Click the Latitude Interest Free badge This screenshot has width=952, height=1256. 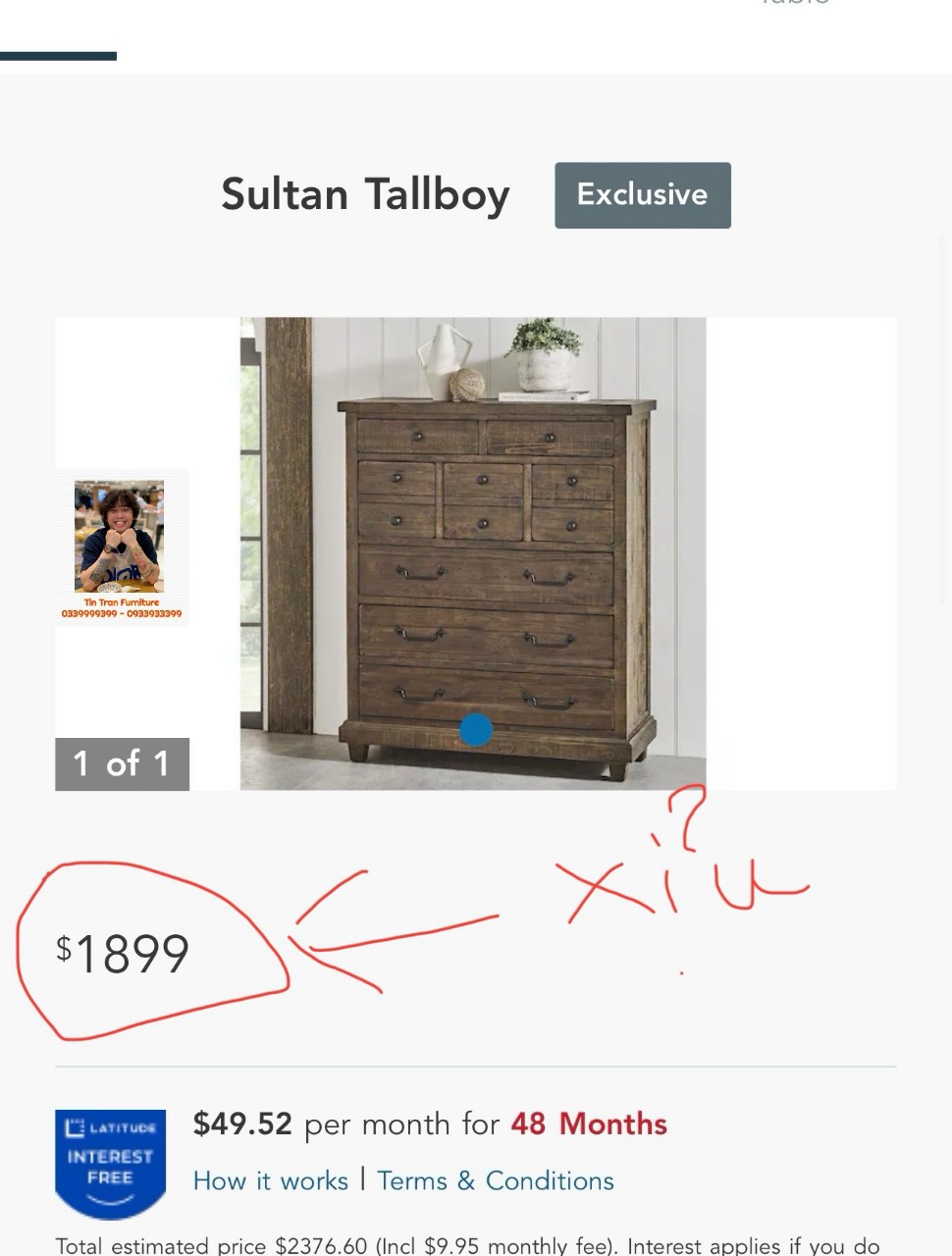110,1164
